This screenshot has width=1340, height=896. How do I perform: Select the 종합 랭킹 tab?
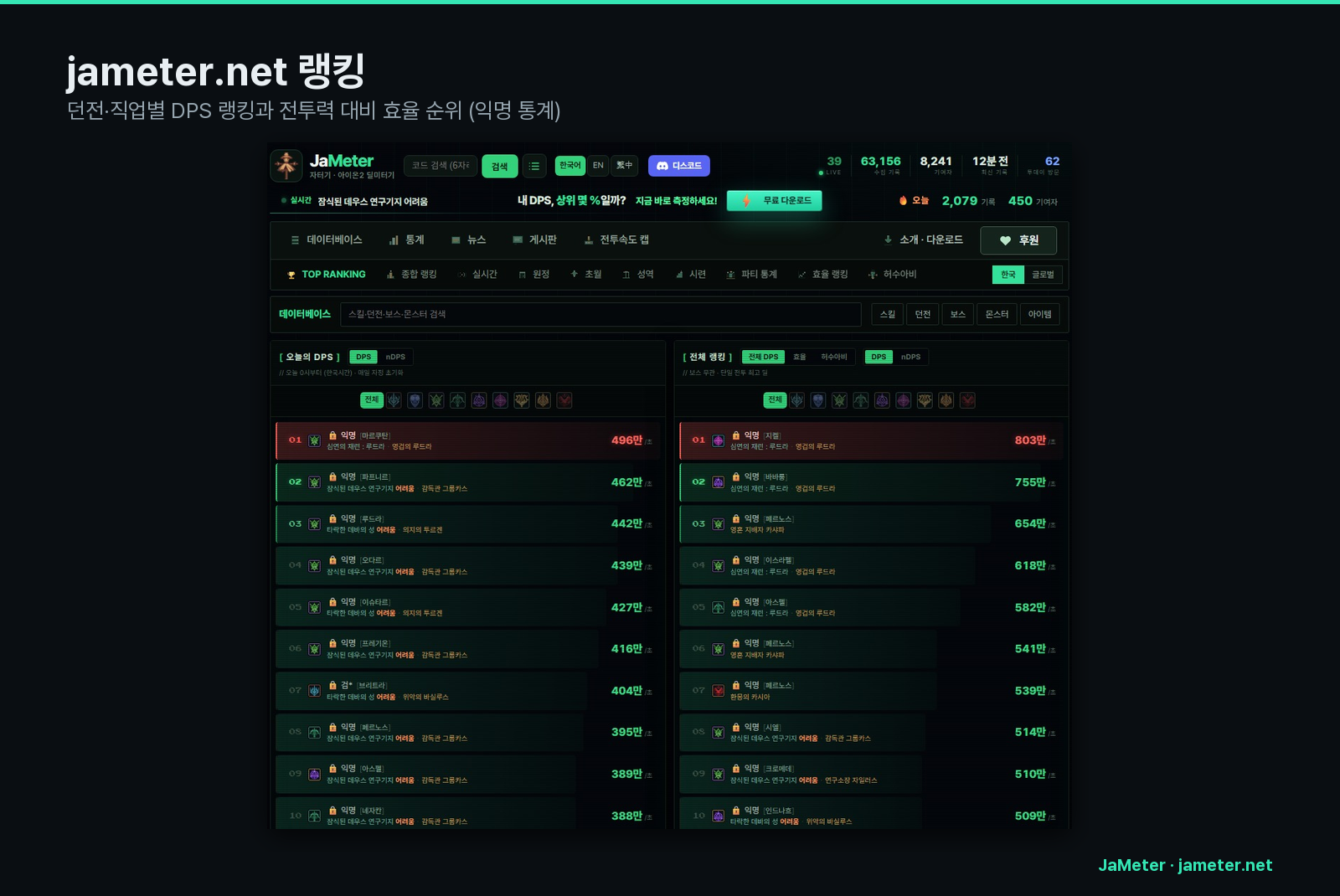(412, 275)
